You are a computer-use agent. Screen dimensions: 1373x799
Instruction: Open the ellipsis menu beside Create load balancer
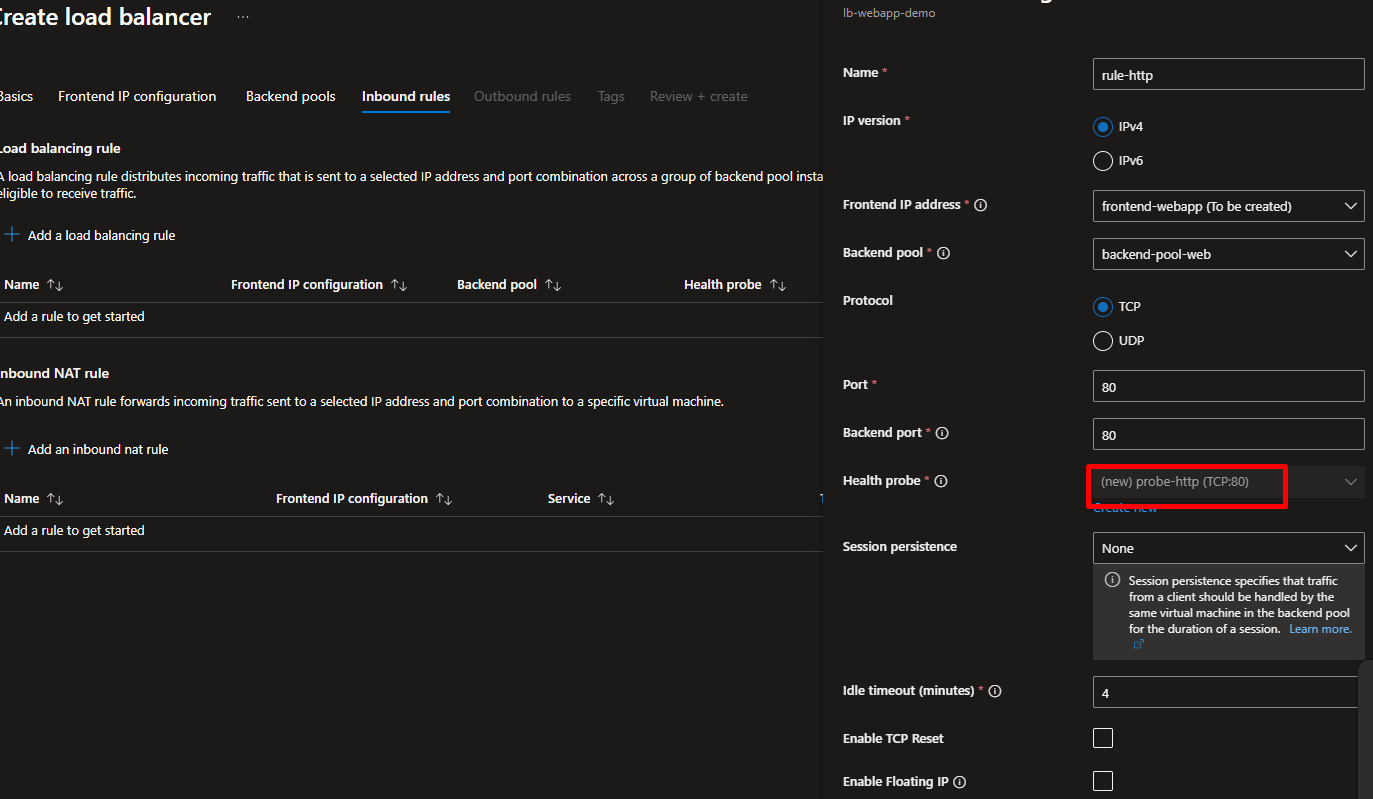click(x=243, y=18)
